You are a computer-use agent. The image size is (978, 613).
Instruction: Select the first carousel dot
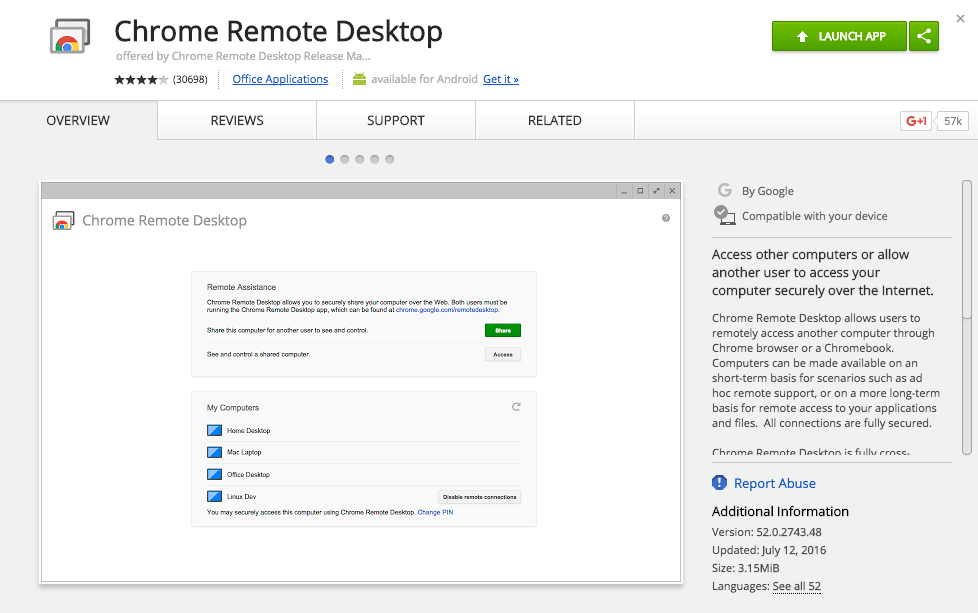[x=329, y=159]
